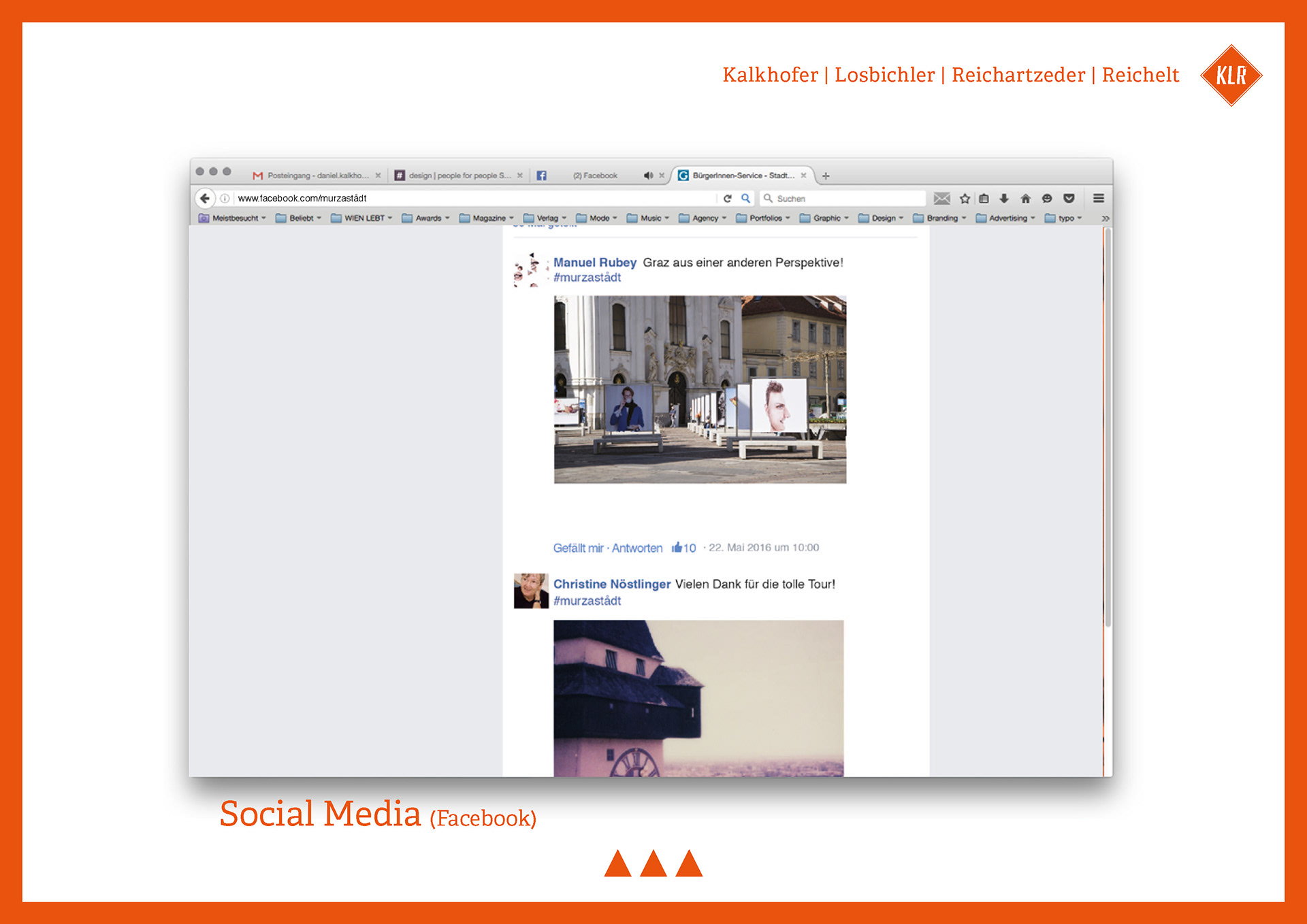The height and width of the screenshot is (924, 1307).
Task: Expand the Agency bookmarks folder
Action: tap(703, 218)
